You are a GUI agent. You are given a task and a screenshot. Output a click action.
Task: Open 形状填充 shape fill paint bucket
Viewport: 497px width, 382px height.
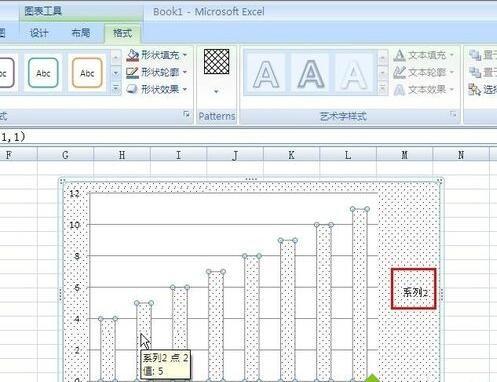point(133,55)
